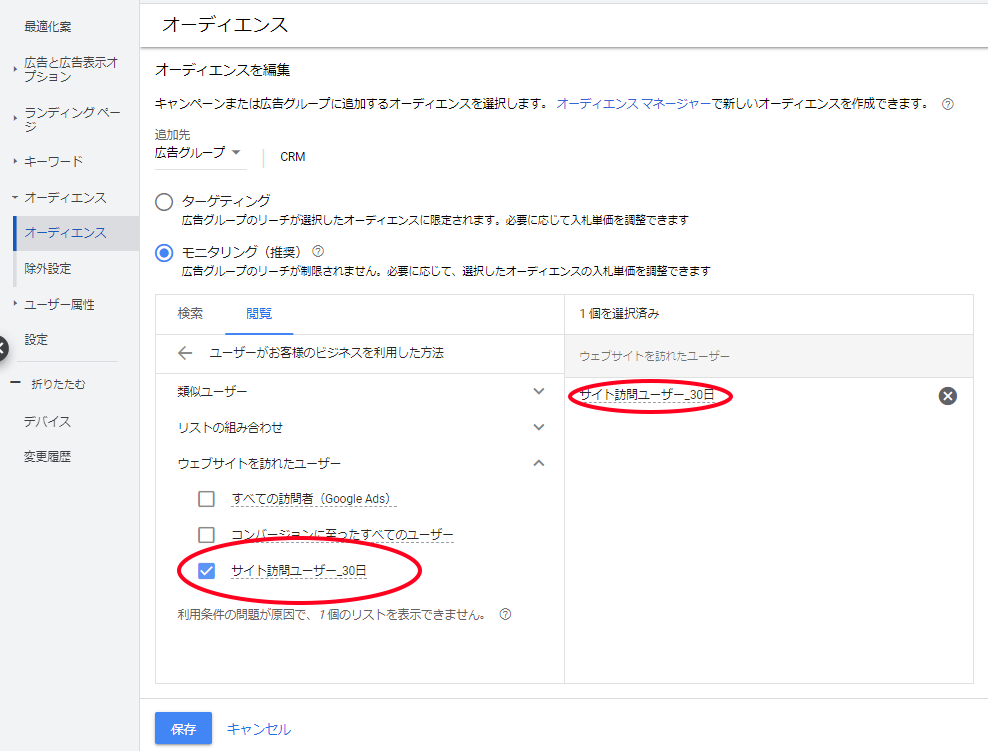The image size is (988, 751).
Task: Open the selected オーディエンス sub-item in sidebar
Action: [x=76, y=233]
